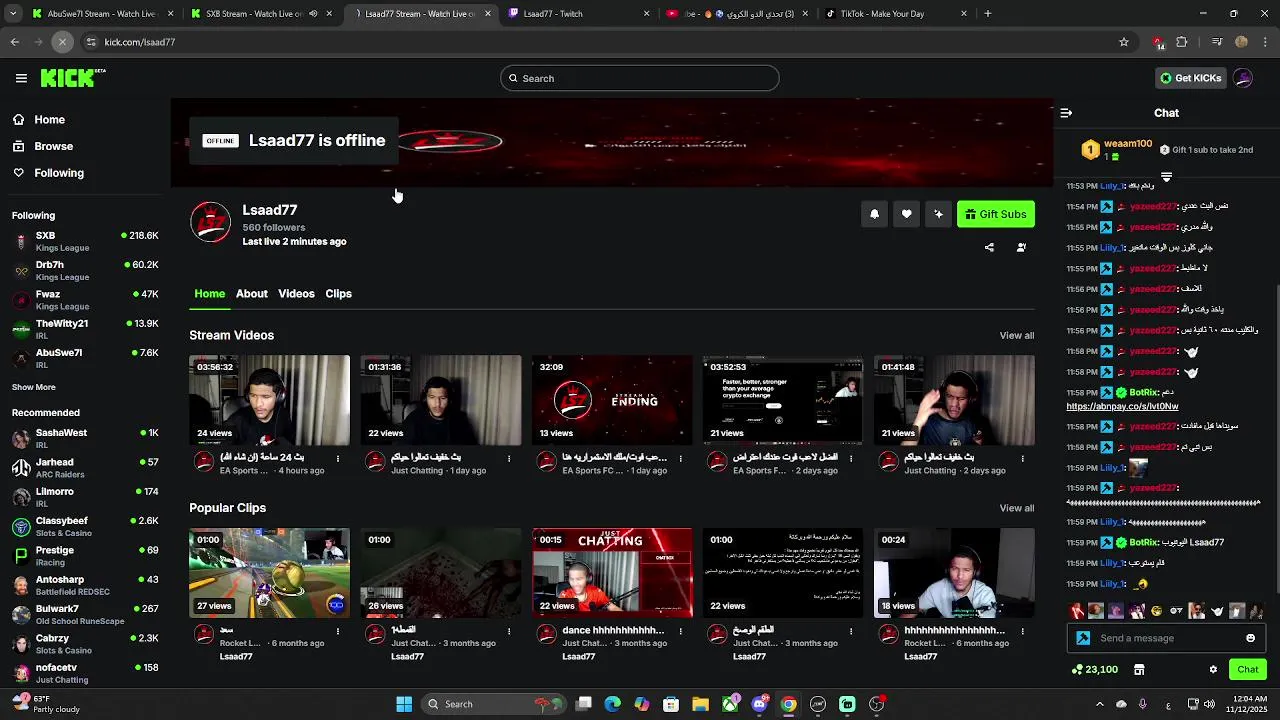Open the hamburger sidebar menu

[x=21, y=78]
